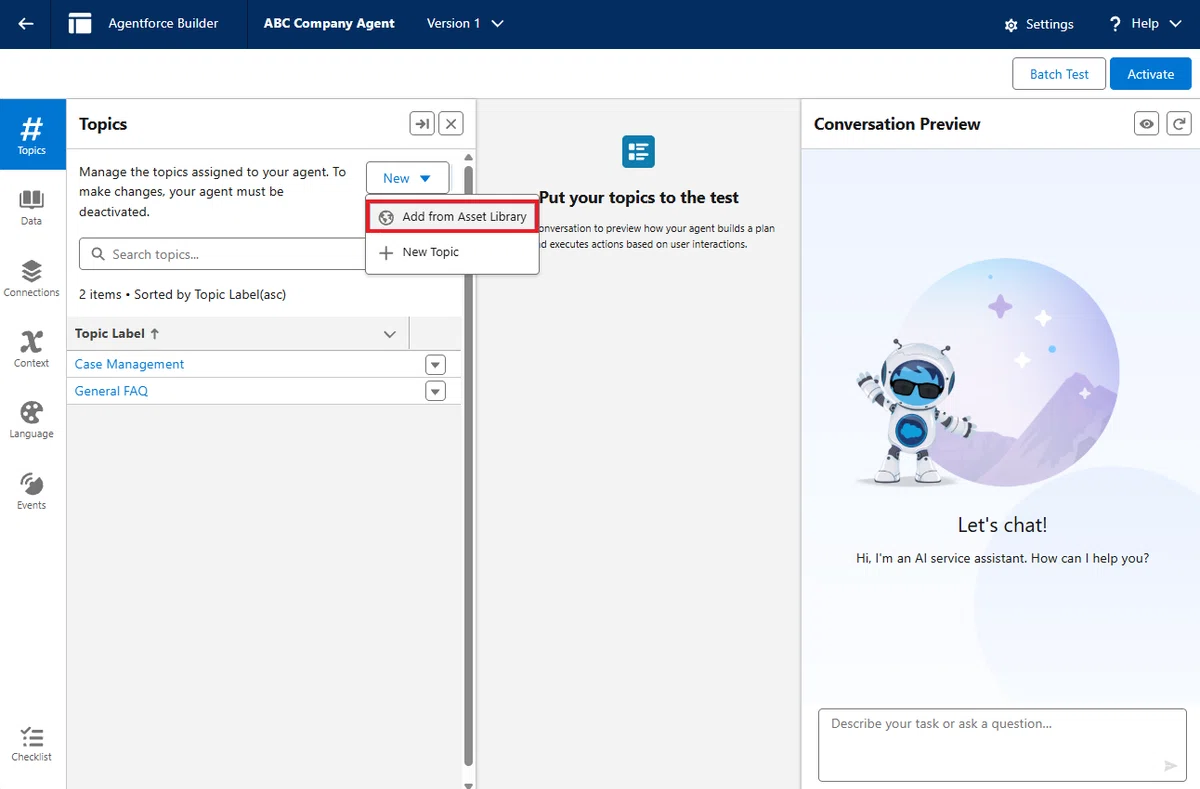
Task: Open the General FAQ row actions dropdown
Action: 435,391
